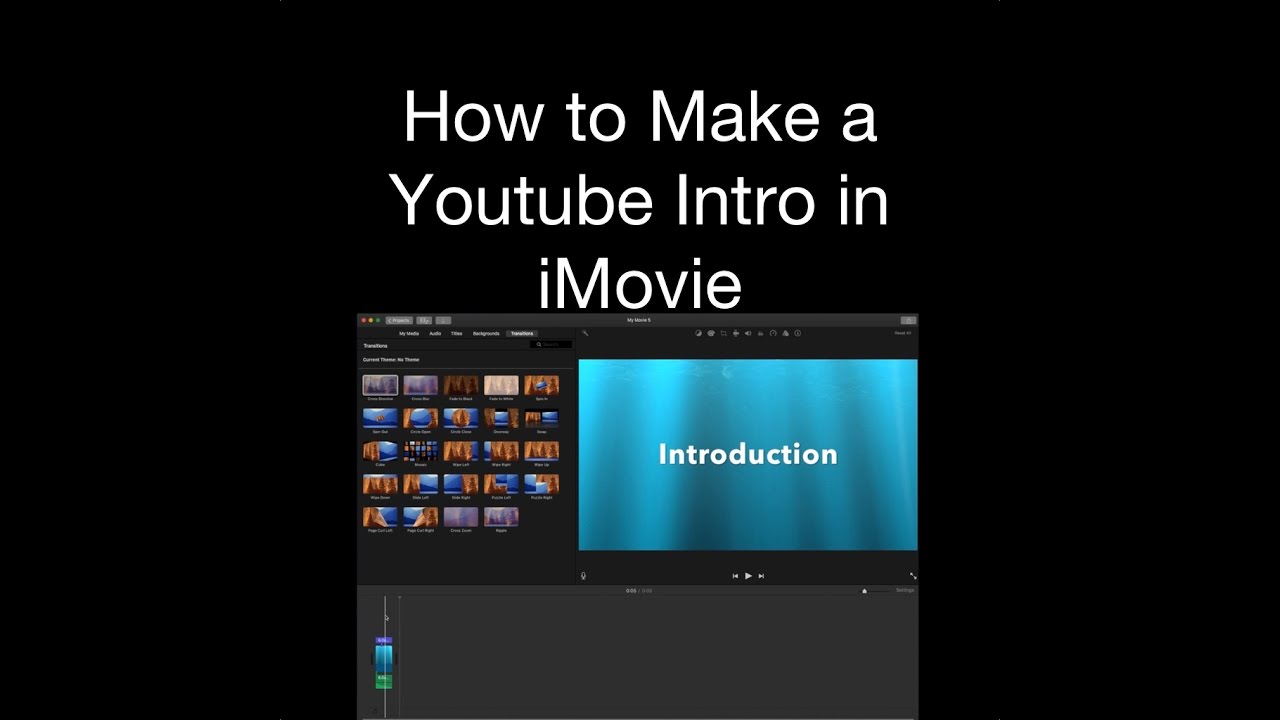
Task: Click the voiceover microphone icon
Action: click(x=583, y=576)
